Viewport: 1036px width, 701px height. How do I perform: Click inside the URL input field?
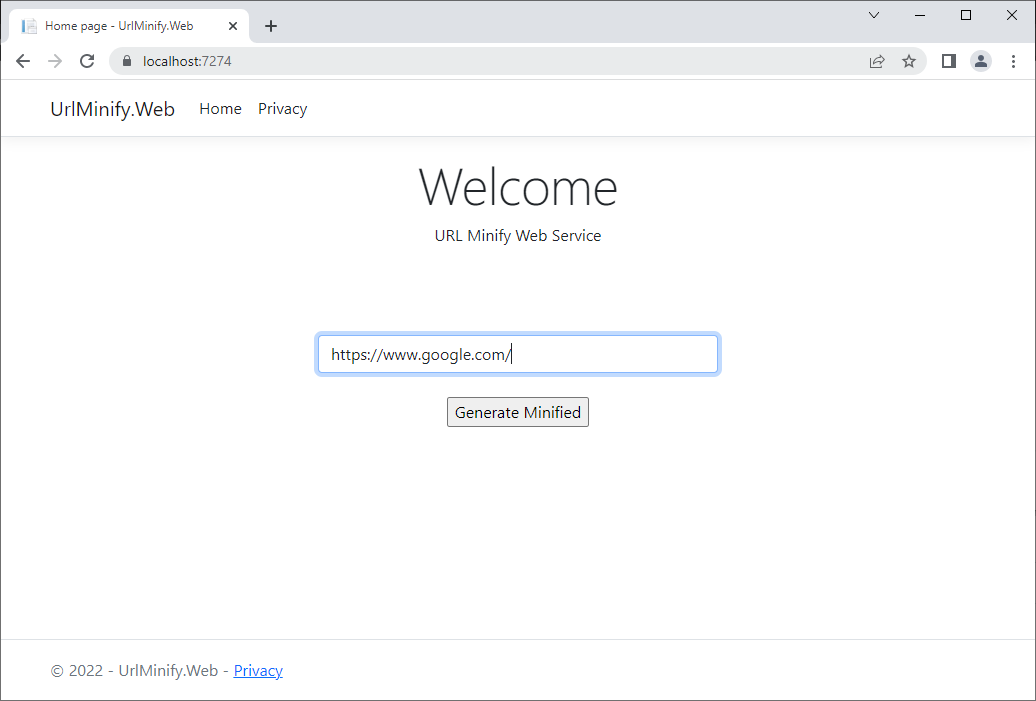point(517,353)
